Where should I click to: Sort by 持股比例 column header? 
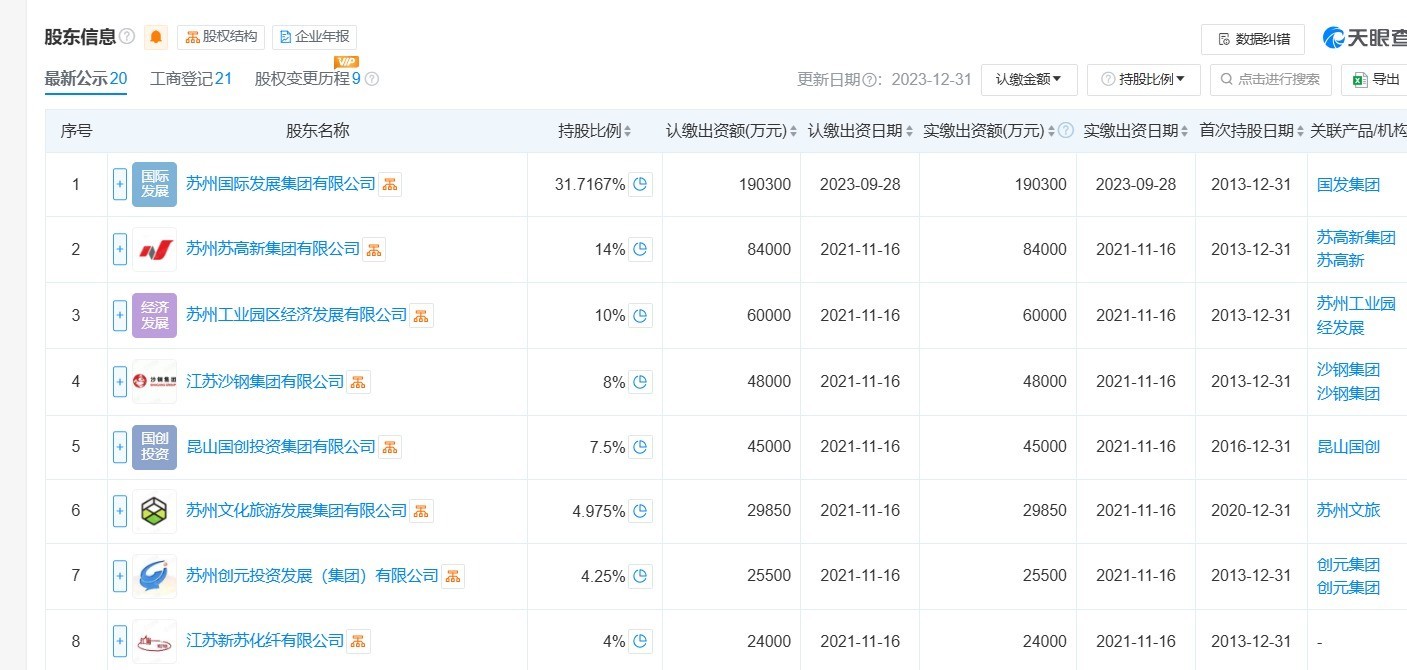click(596, 131)
